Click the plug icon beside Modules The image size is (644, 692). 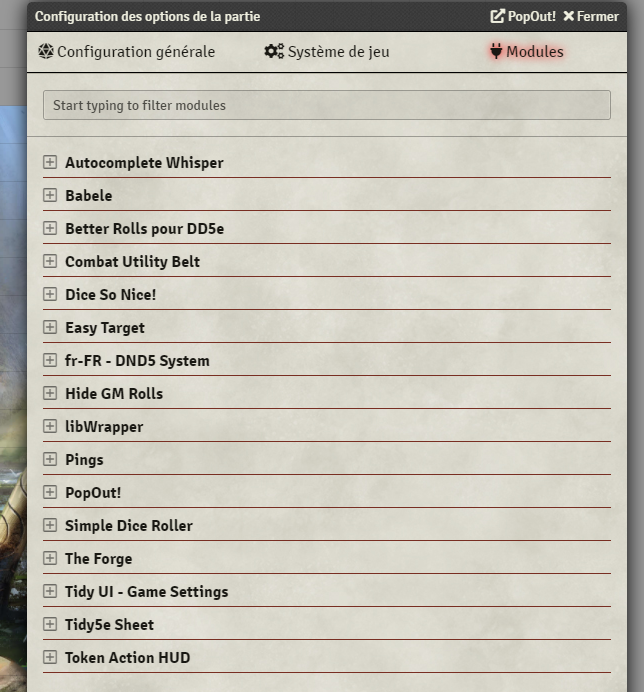coord(496,51)
